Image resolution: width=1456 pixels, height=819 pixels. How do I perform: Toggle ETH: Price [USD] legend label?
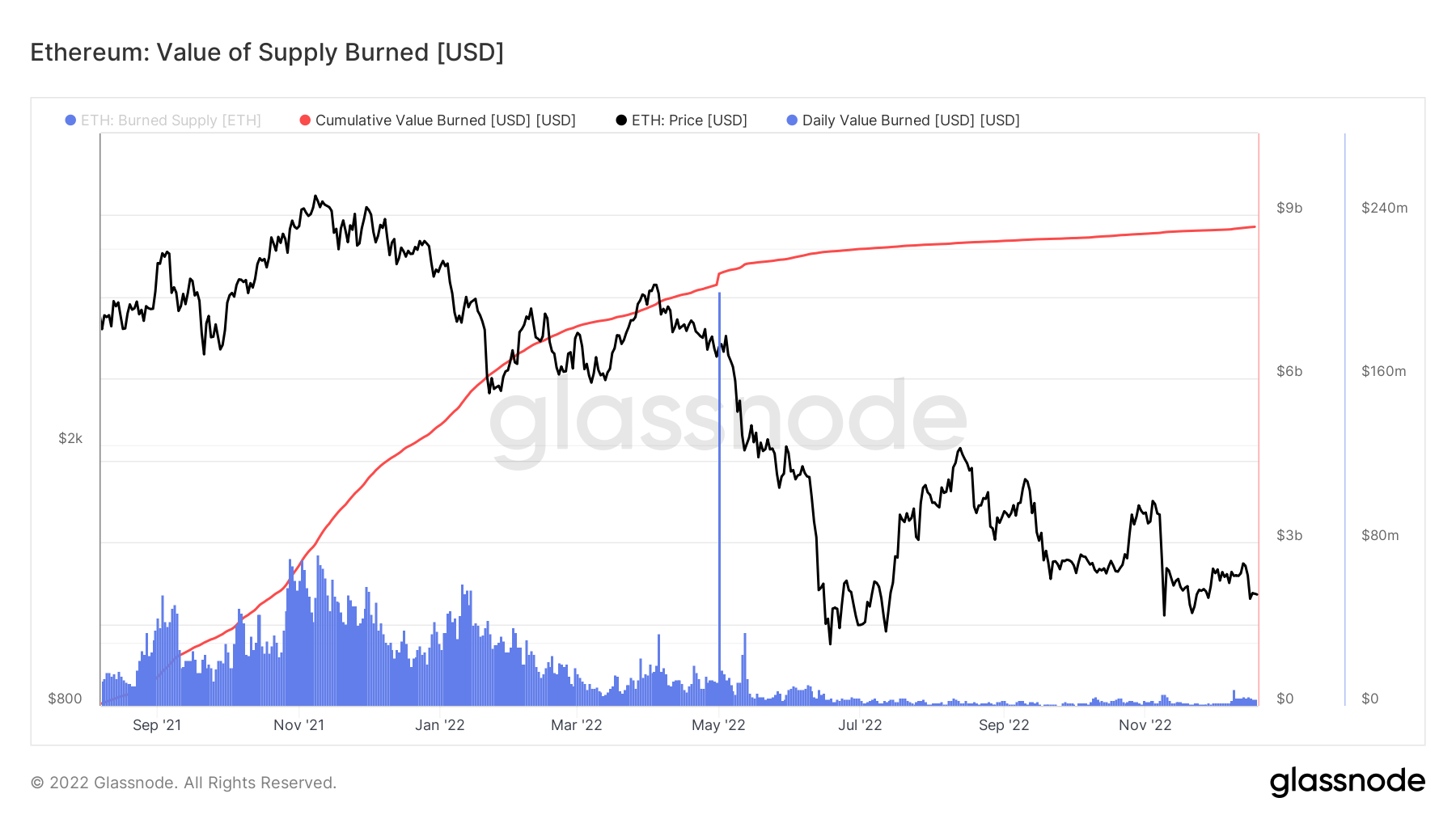pos(689,120)
